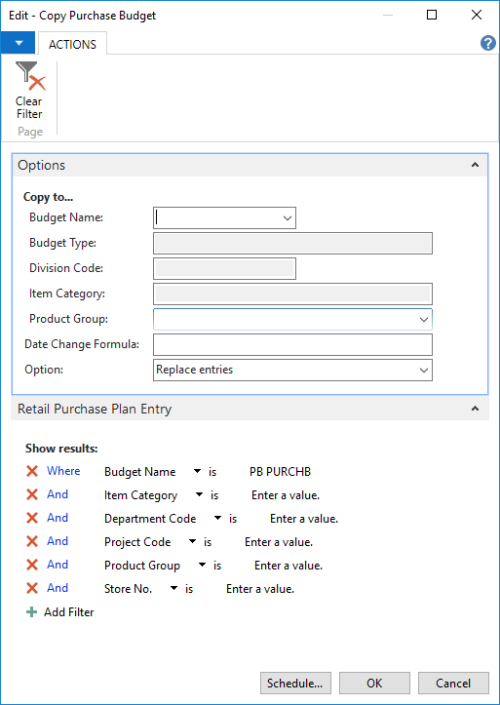
Task: Switch to the ACTIONS ribbon tab
Action: click(x=72, y=45)
